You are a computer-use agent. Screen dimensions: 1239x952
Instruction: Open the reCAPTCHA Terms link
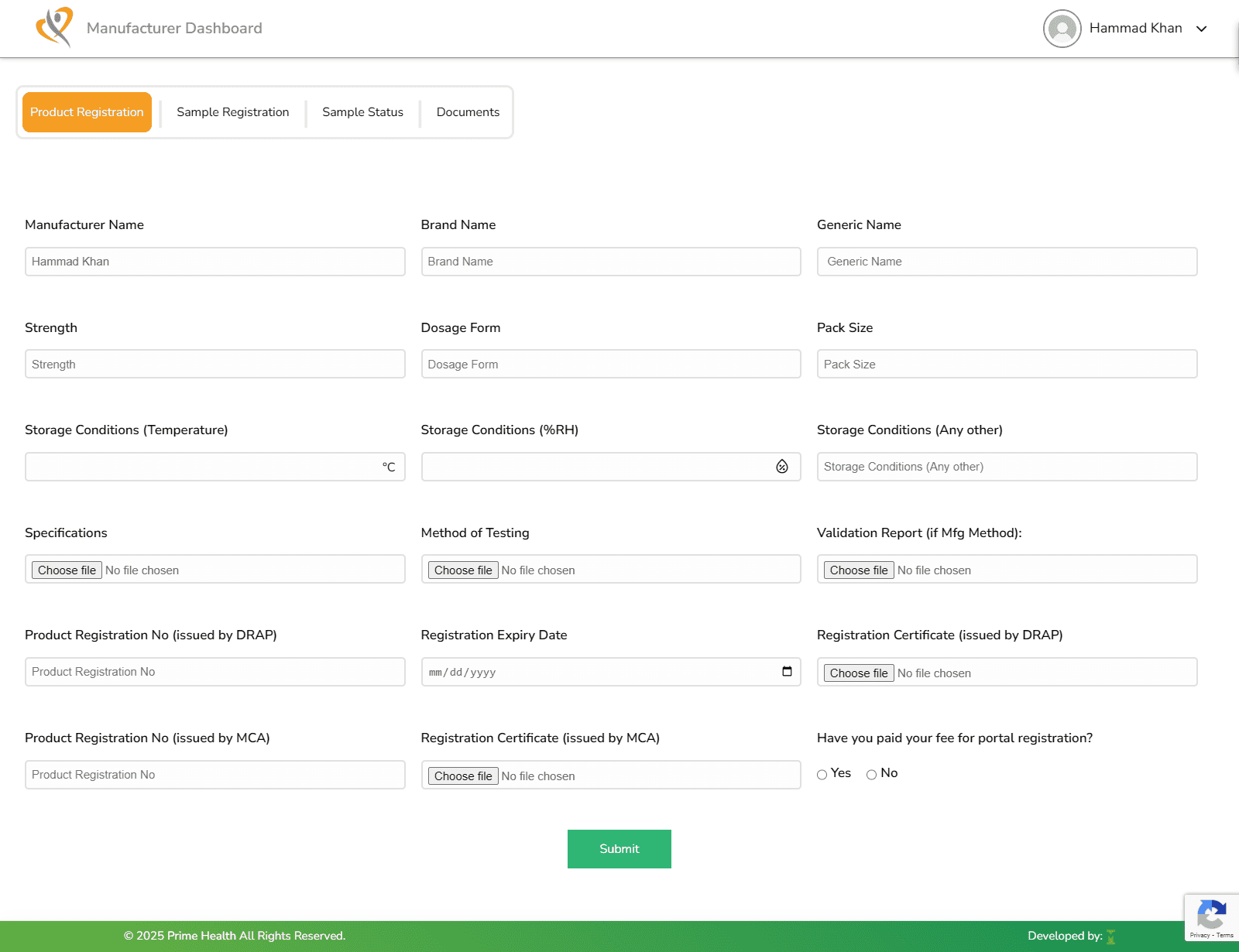click(1225, 936)
